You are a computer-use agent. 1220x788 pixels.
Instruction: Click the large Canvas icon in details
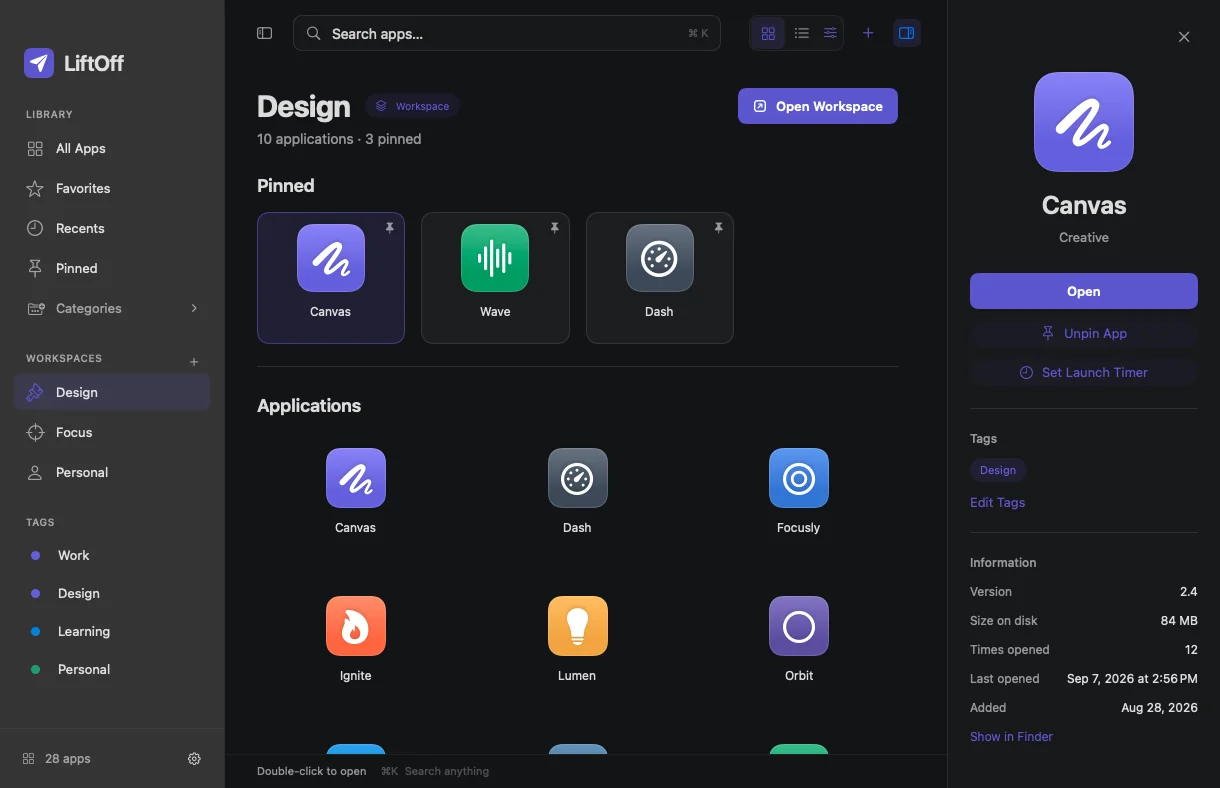click(1084, 122)
